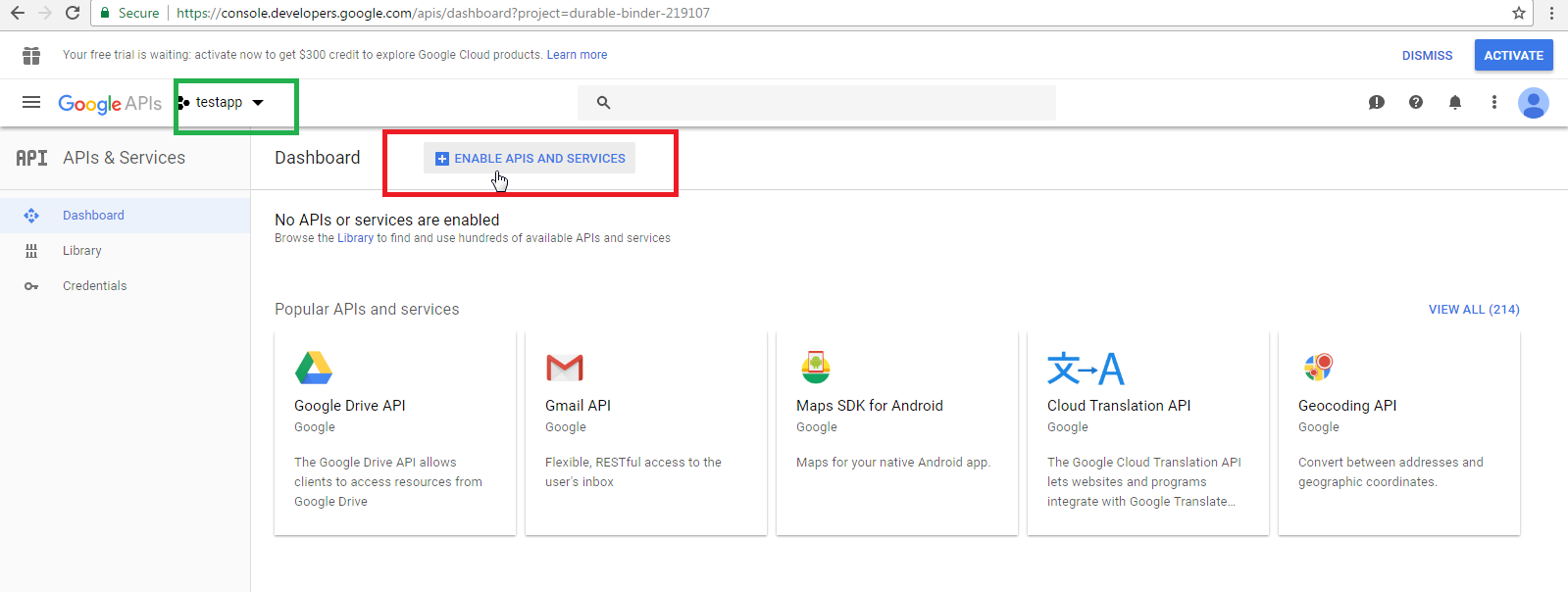
Task: Bookmark this page with the star icon
Action: [1519, 13]
